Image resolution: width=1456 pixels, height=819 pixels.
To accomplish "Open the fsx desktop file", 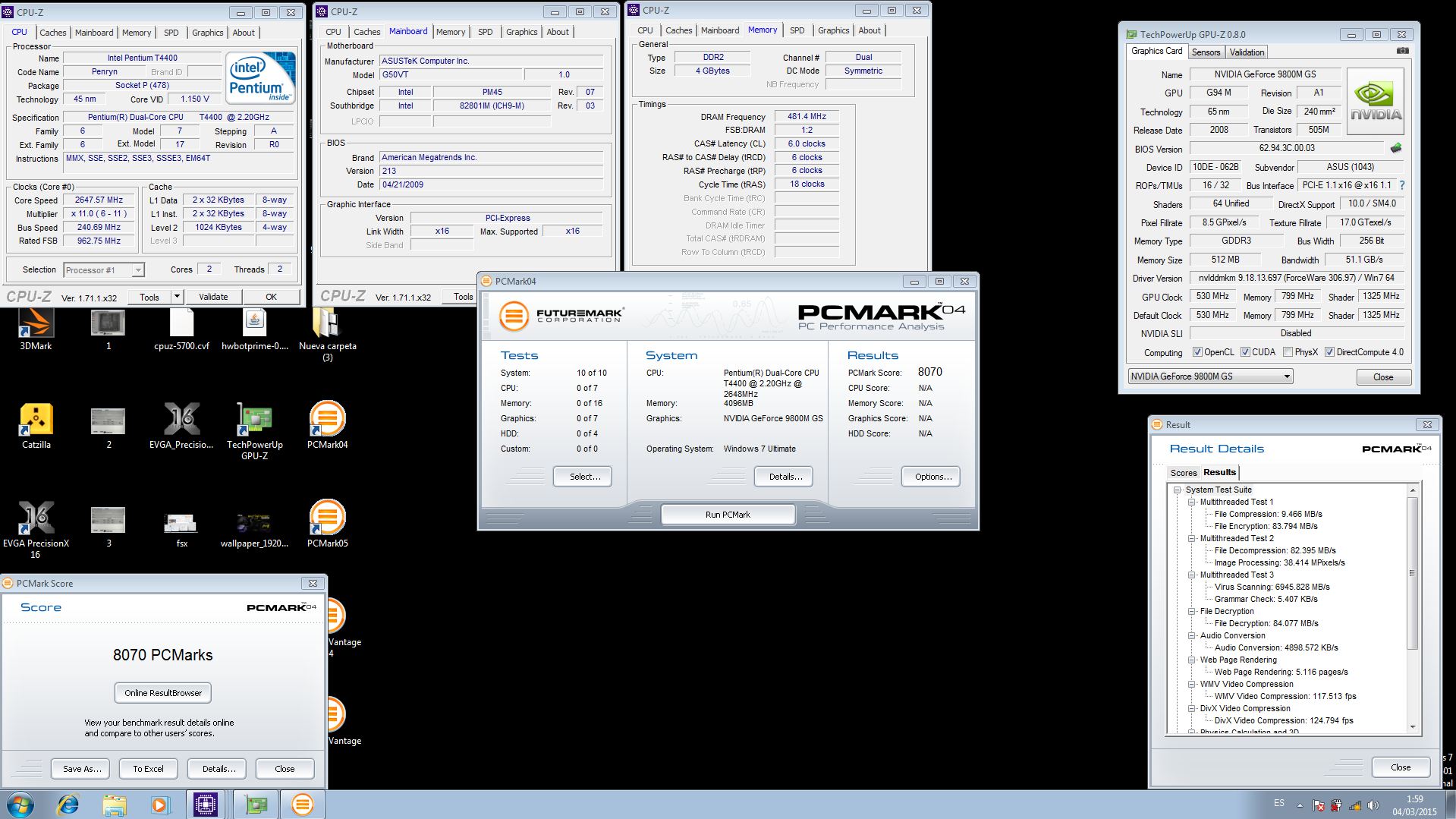I will coord(181,529).
